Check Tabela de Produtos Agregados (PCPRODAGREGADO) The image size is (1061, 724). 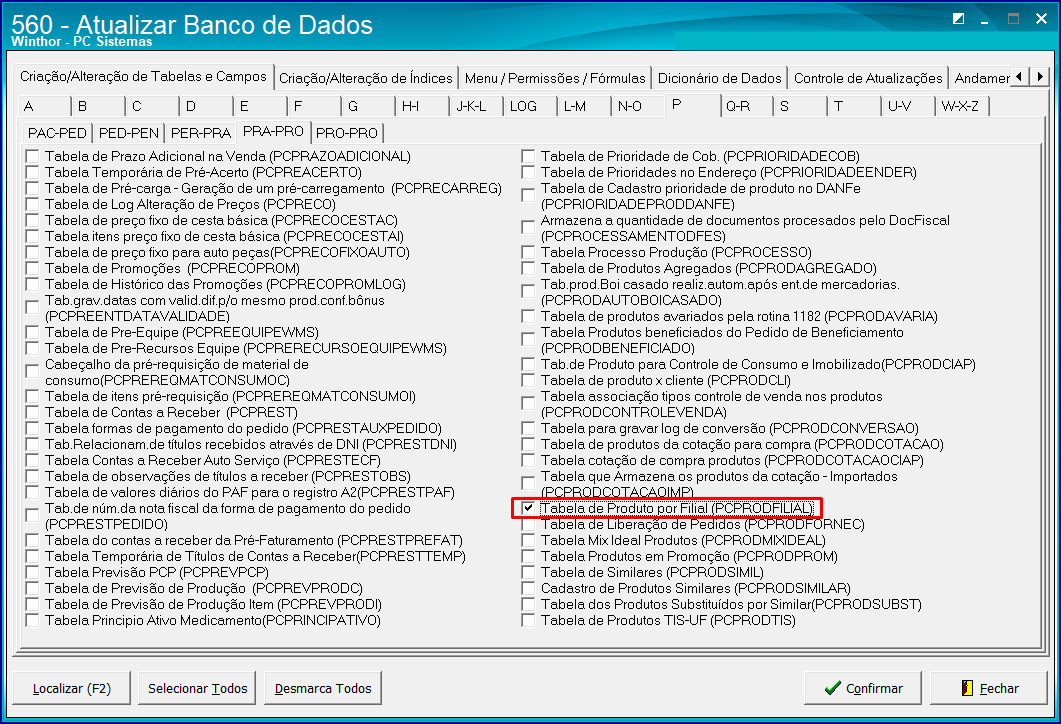click(528, 269)
